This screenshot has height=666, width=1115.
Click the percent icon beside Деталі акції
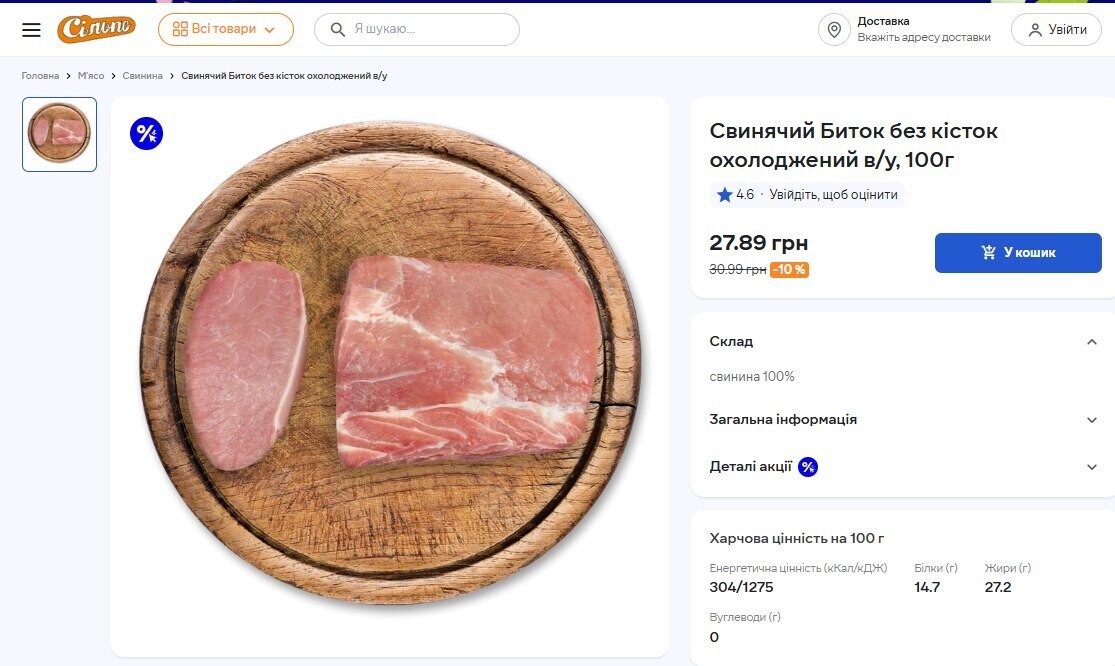(808, 467)
